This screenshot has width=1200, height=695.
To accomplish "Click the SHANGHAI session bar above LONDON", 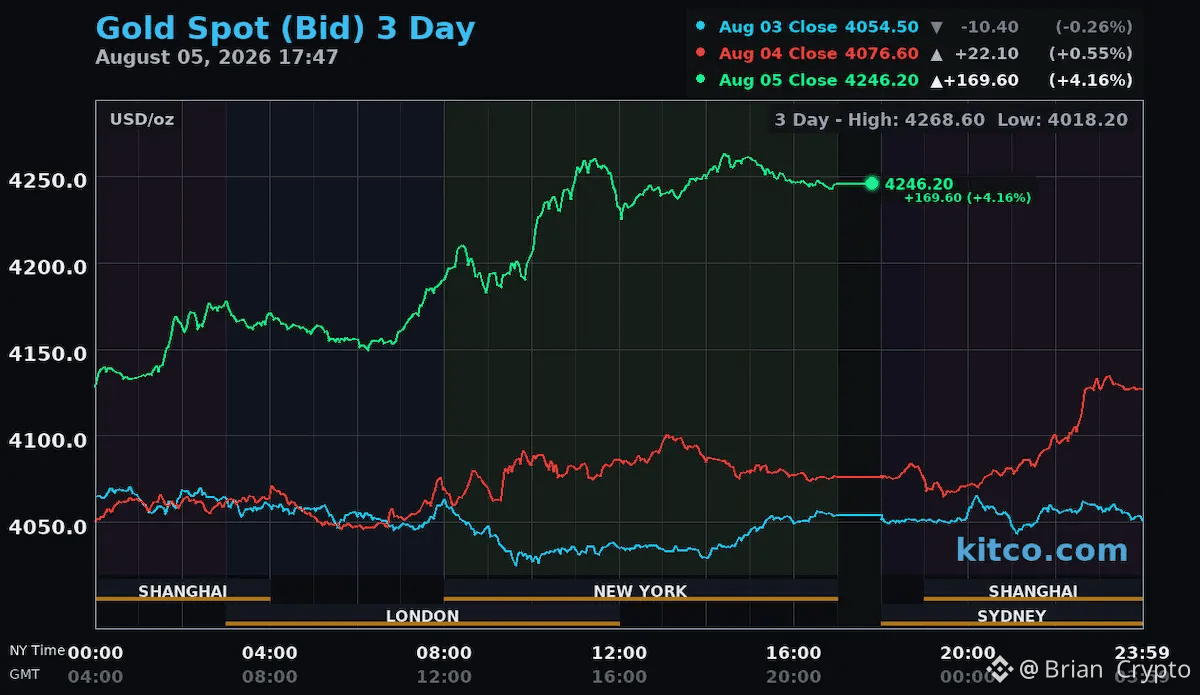I will [x=183, y=591].
